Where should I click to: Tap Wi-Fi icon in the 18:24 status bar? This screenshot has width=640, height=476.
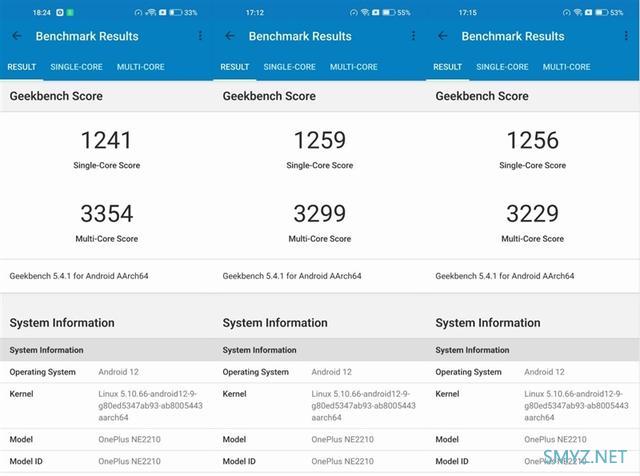coord(151,13)
